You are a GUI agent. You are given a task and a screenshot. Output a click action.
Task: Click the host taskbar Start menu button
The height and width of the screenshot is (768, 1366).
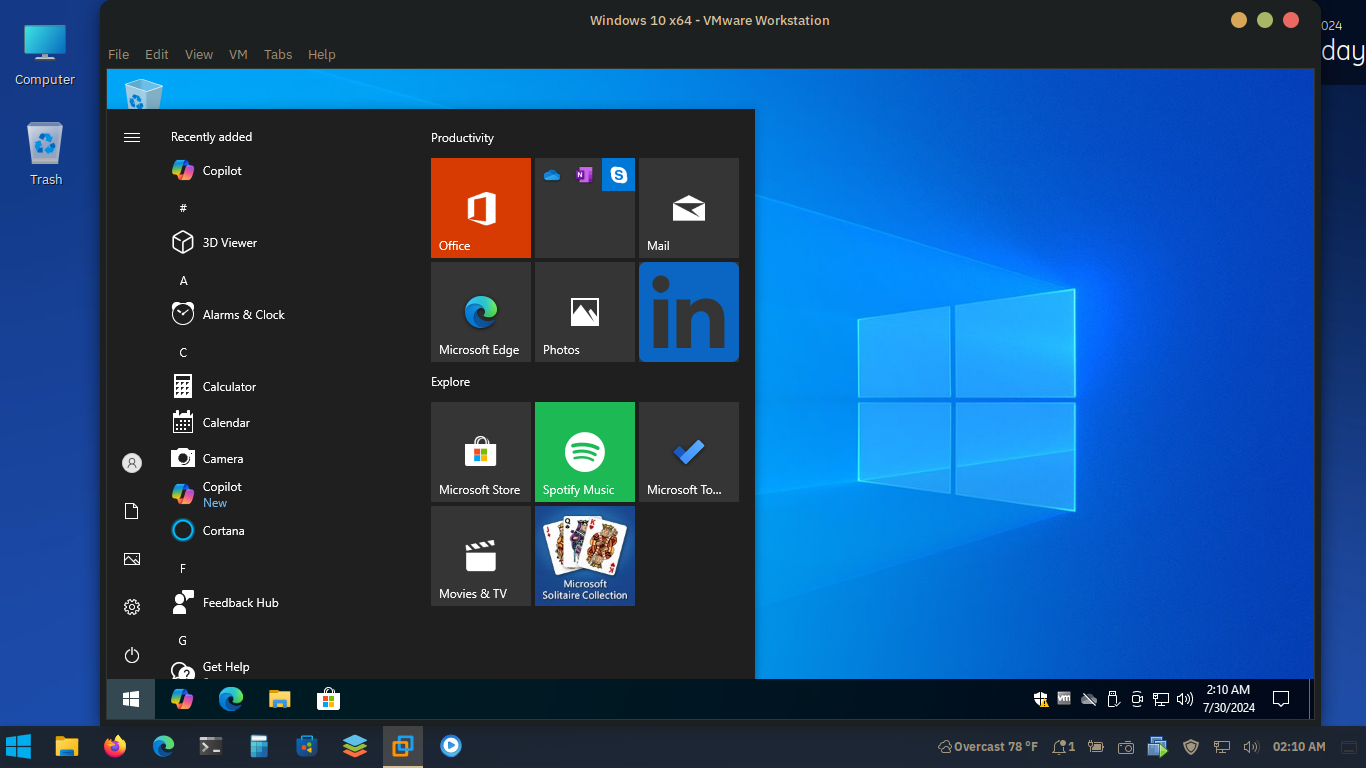18,746
